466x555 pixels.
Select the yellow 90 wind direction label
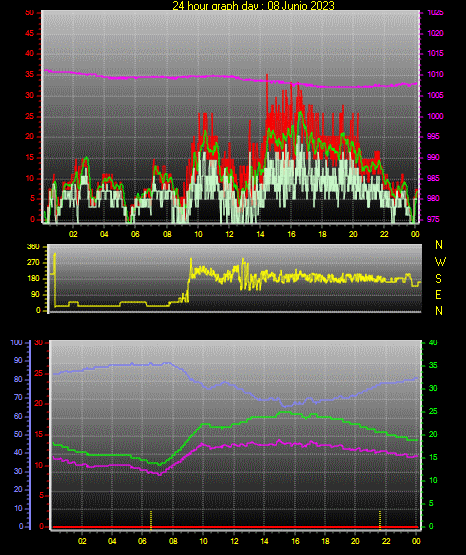(35, 294)
